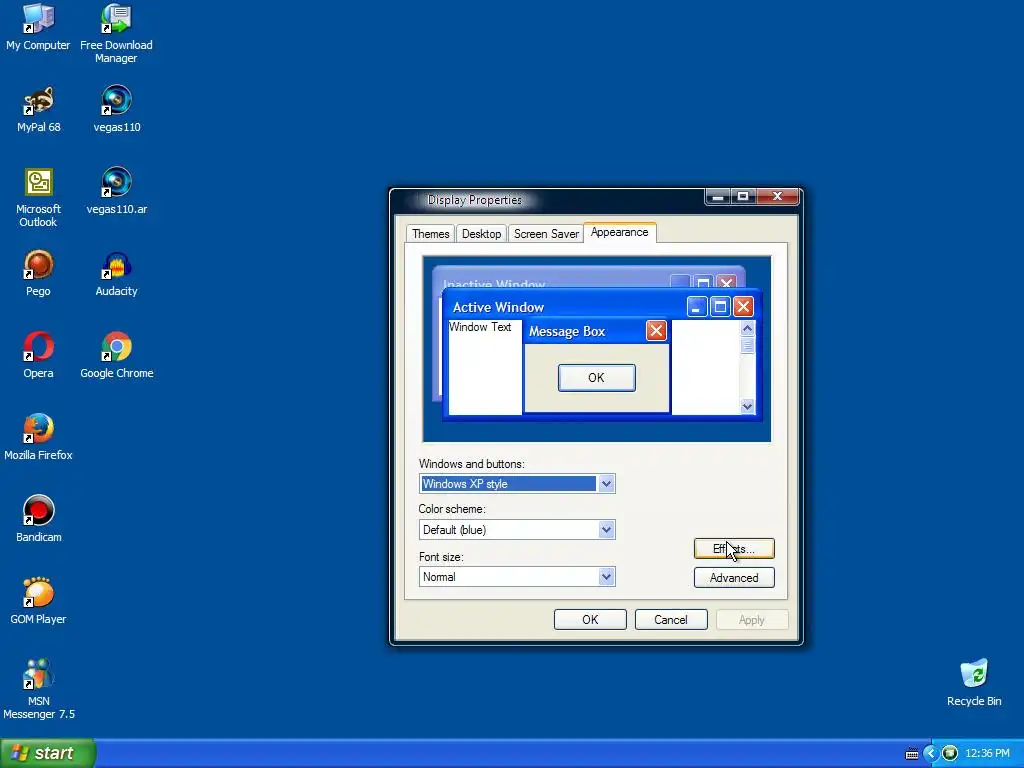Select the Mozilla Firefox icon
The width and height of the screenshot is (1024, 768).
pos(39,438)
